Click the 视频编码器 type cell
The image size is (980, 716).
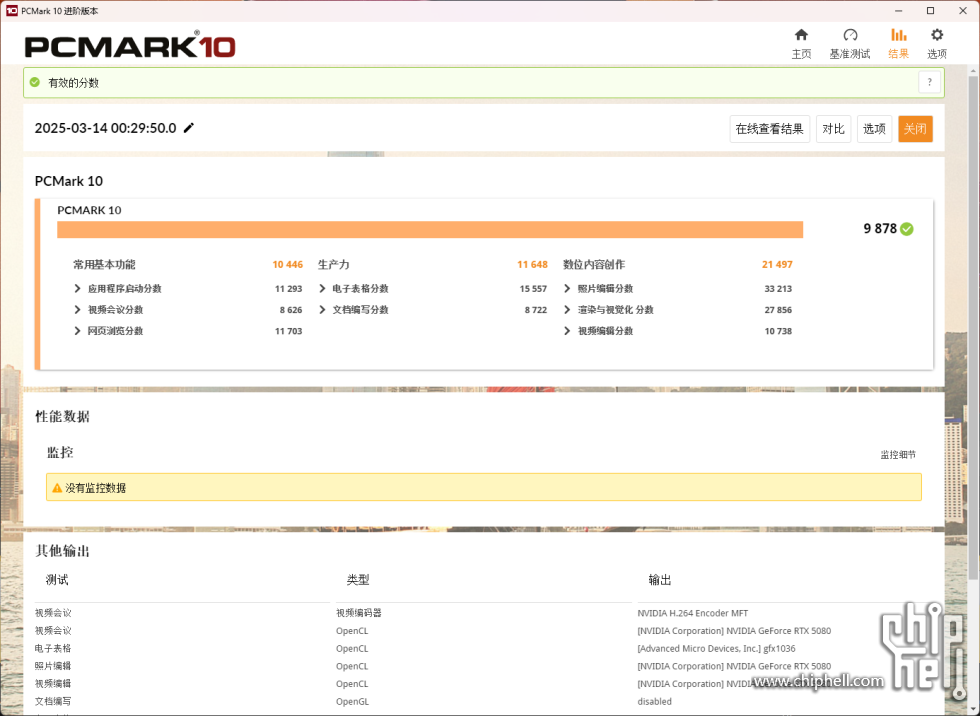click(x=359, y=614)
